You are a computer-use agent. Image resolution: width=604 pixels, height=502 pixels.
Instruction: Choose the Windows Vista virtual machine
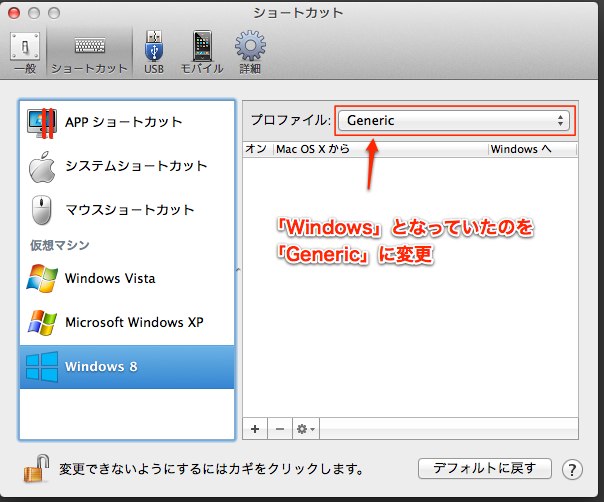click(x=127, y=278)
